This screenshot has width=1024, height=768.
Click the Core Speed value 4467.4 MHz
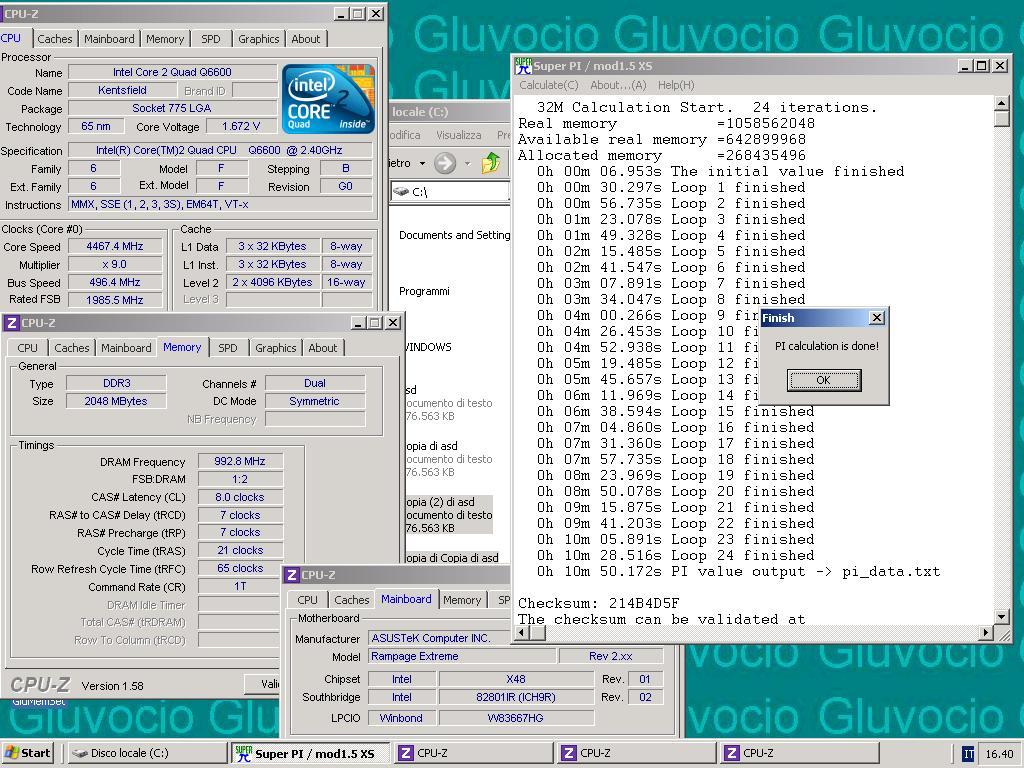115,246
